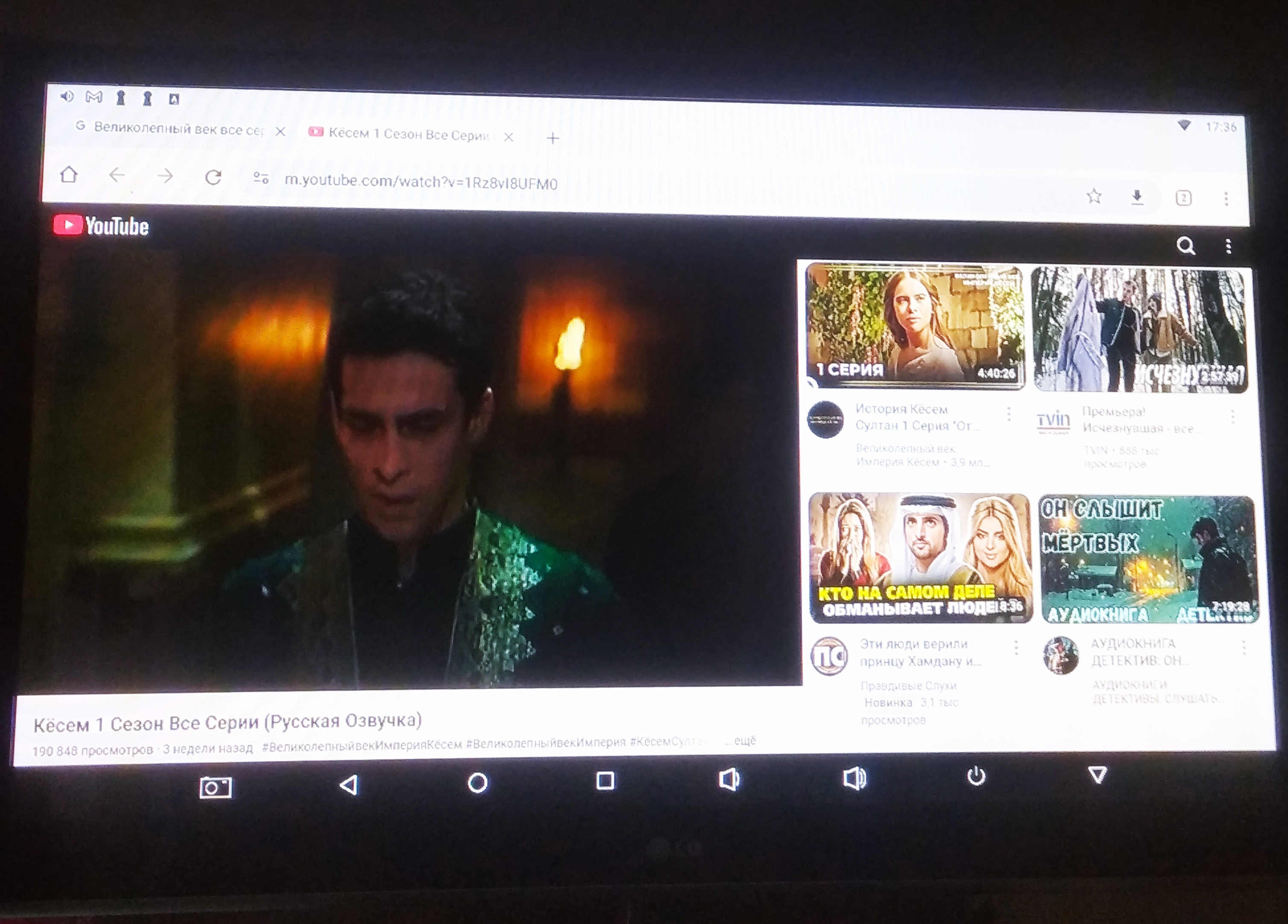Tap Android back triangle button

pos(348,785)
